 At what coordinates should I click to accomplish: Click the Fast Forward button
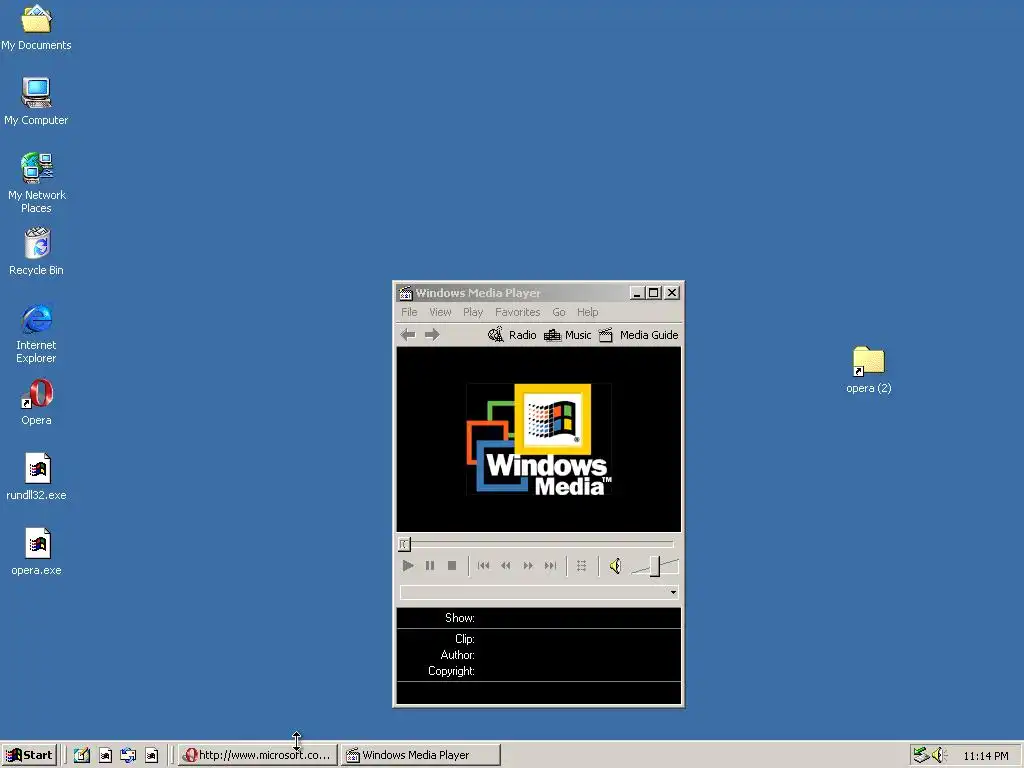528,566
